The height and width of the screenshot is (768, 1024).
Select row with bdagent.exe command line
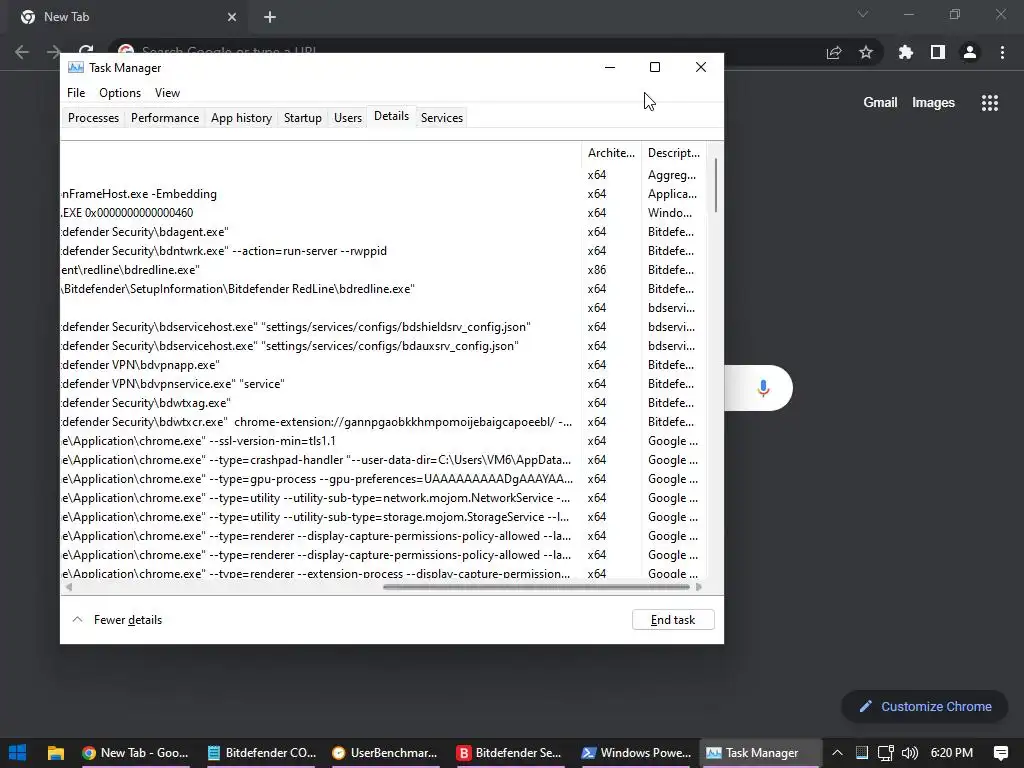coord(383,232)
